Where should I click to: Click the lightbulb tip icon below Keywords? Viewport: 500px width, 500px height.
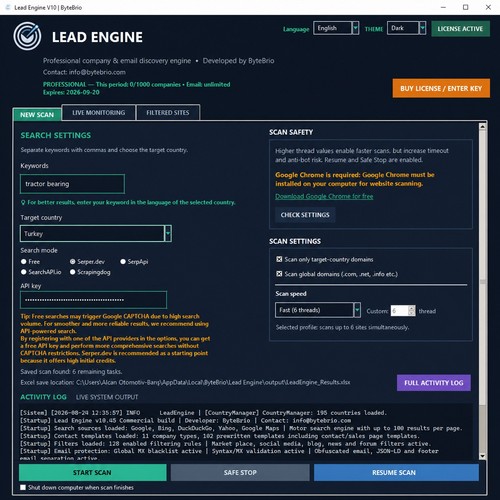click(23, 202)
